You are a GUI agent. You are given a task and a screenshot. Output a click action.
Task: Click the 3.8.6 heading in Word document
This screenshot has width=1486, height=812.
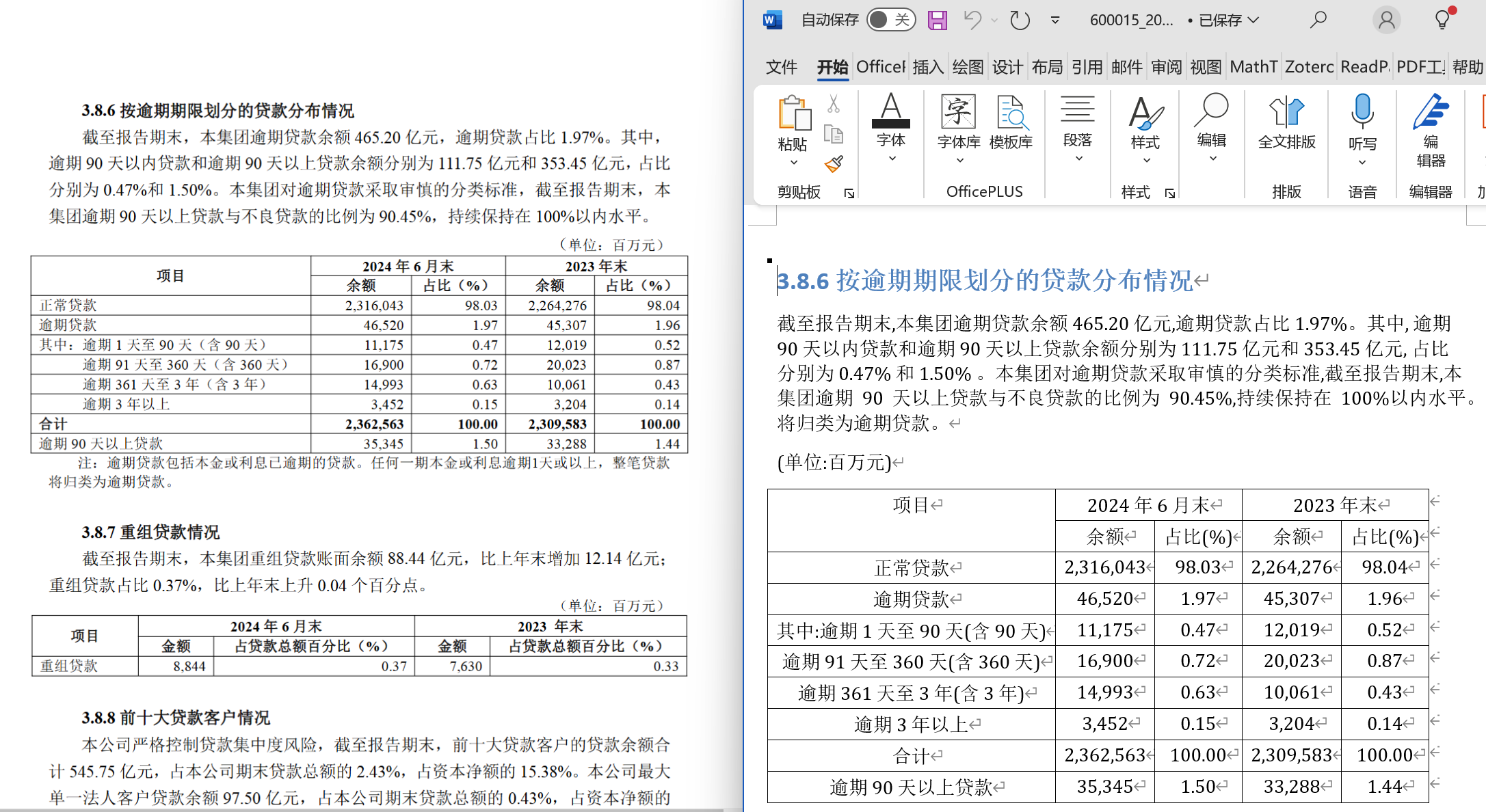tap(985, 280)
